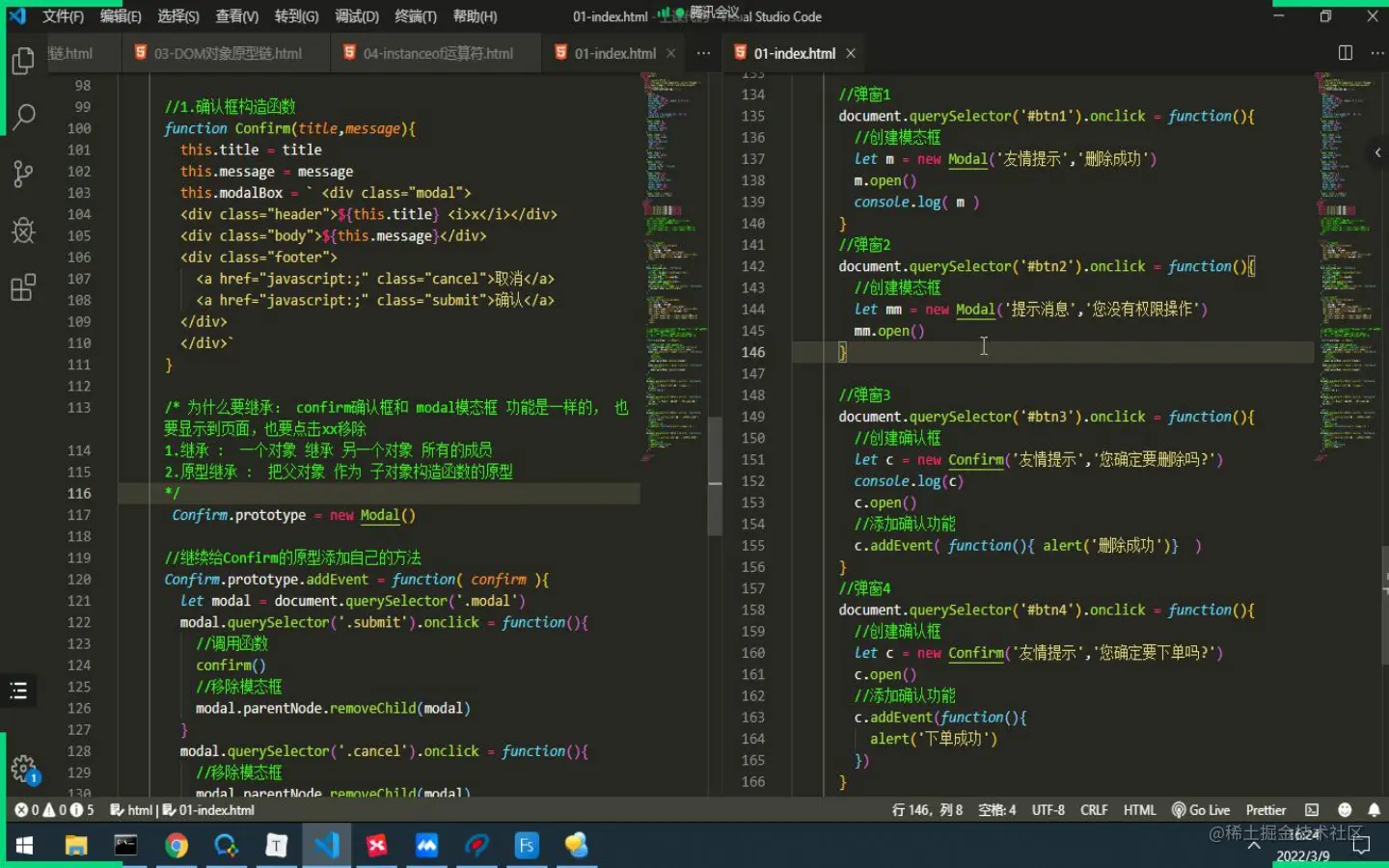The width and height of the screenshot is (1389, 868).
Task: Open the UTF-8 encoding picker
Action: 1048,810
